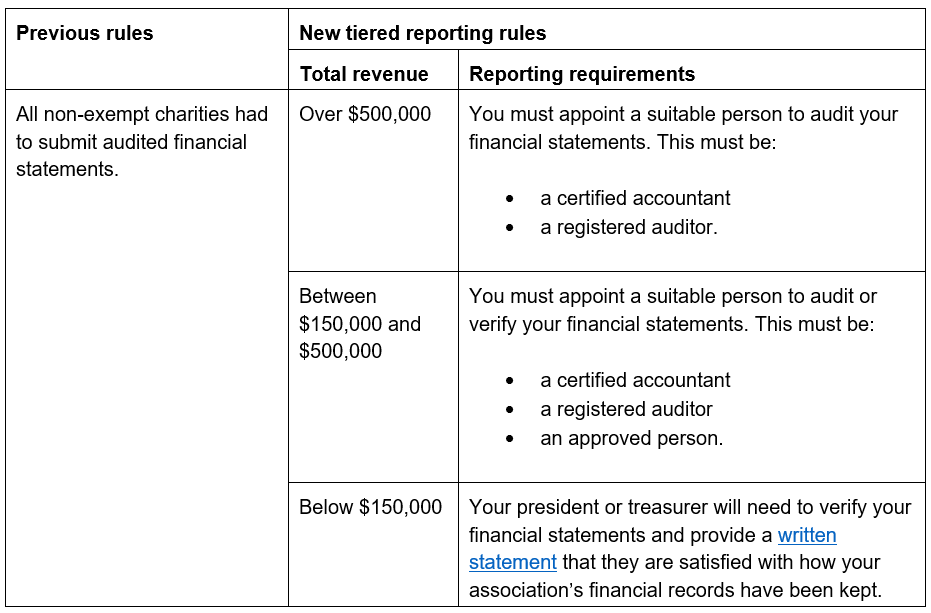Viewport: 931px width, 613px height.
Task: Select the "Reporting requirements" column header
Action: click(581, 74)
